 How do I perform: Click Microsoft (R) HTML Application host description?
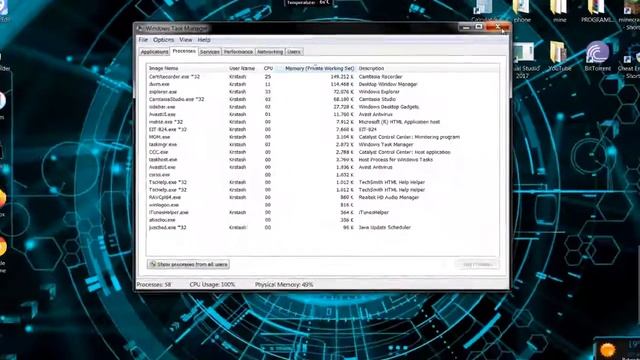click(399, 122)
